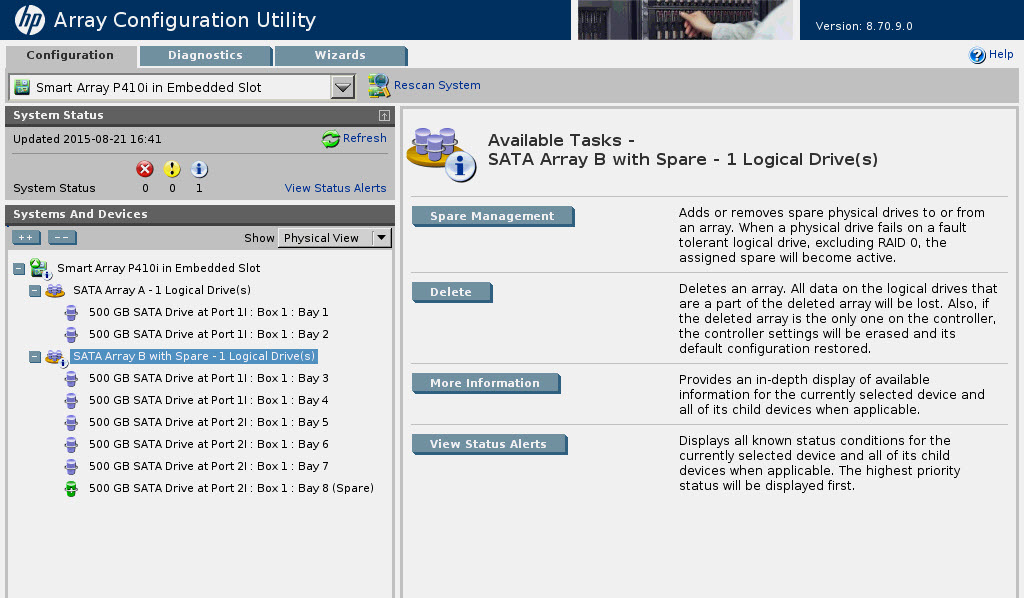Select SATA Array A - 1 Logical Drive(s)

pyautogui.click(x=161, y=290)
